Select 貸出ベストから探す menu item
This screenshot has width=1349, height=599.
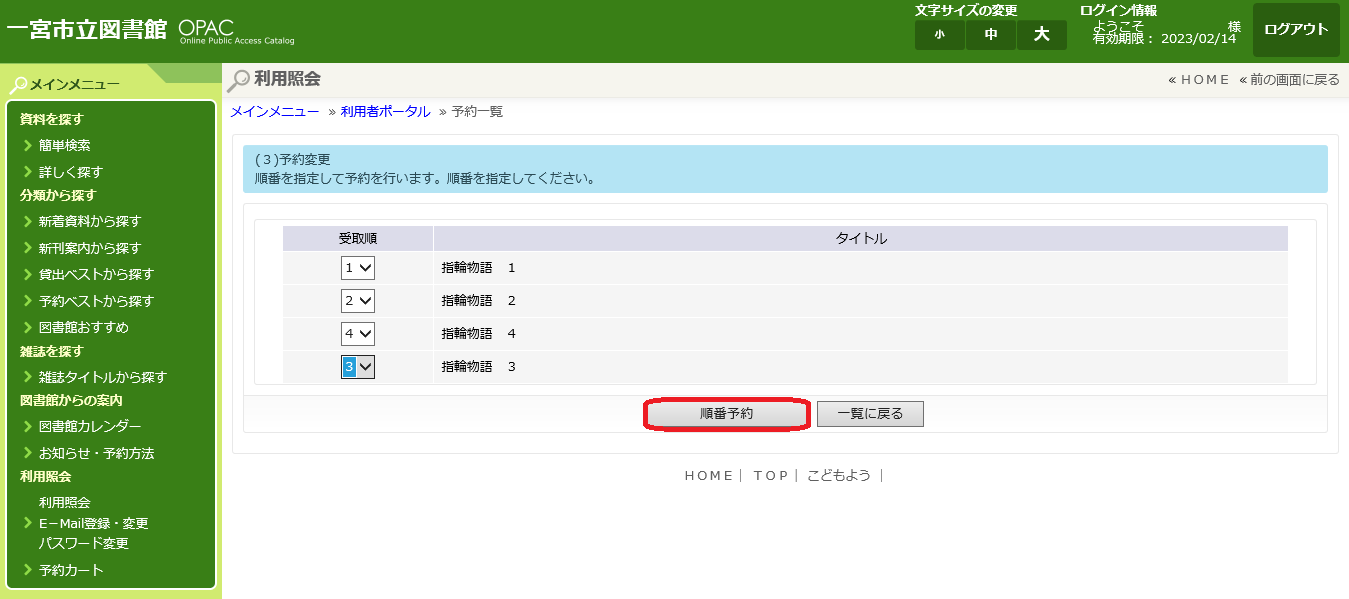click(96, 274)
